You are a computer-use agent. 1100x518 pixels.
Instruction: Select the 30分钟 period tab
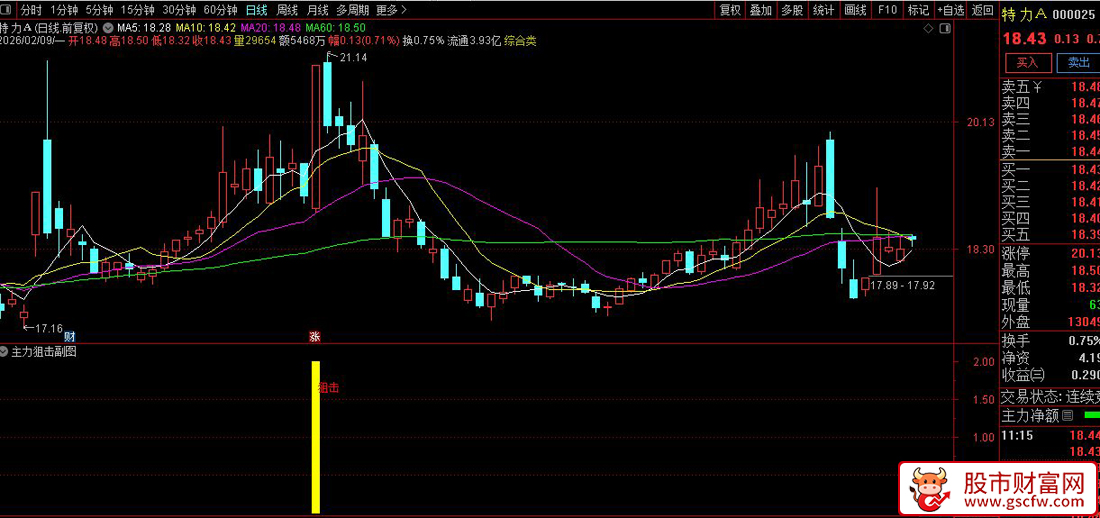point(179,10)
